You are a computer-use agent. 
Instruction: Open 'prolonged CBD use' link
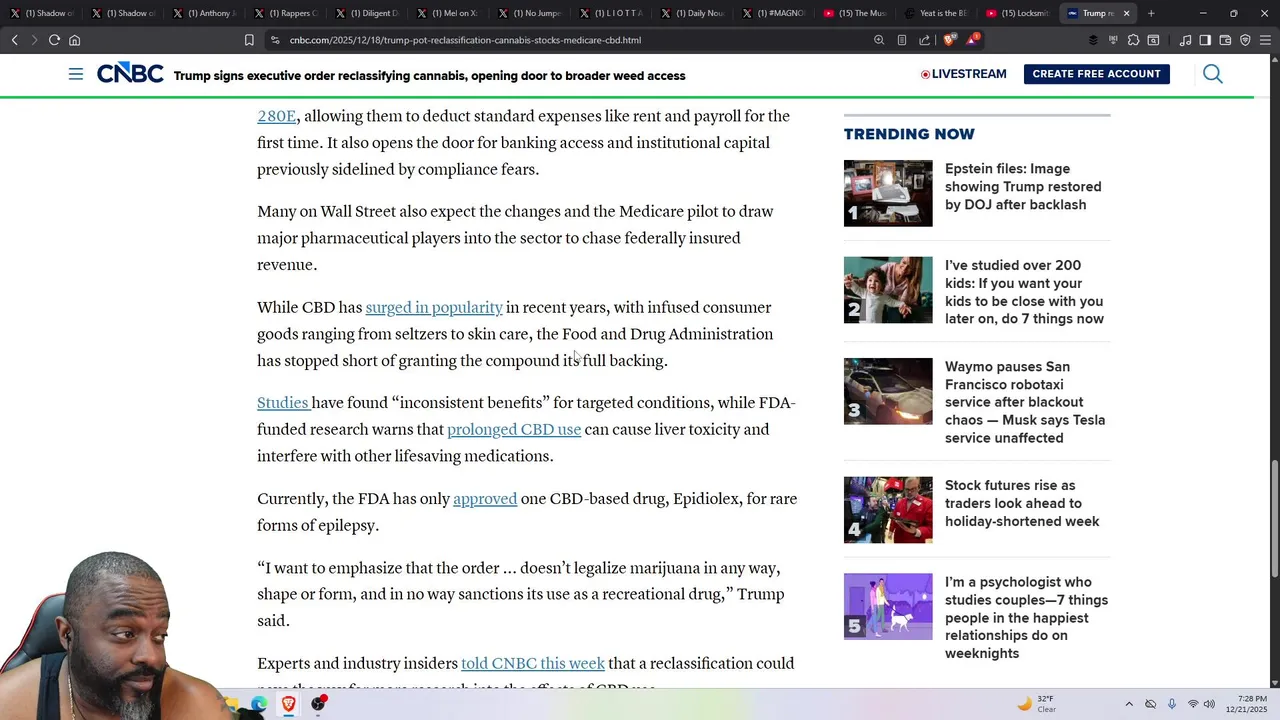514,430
